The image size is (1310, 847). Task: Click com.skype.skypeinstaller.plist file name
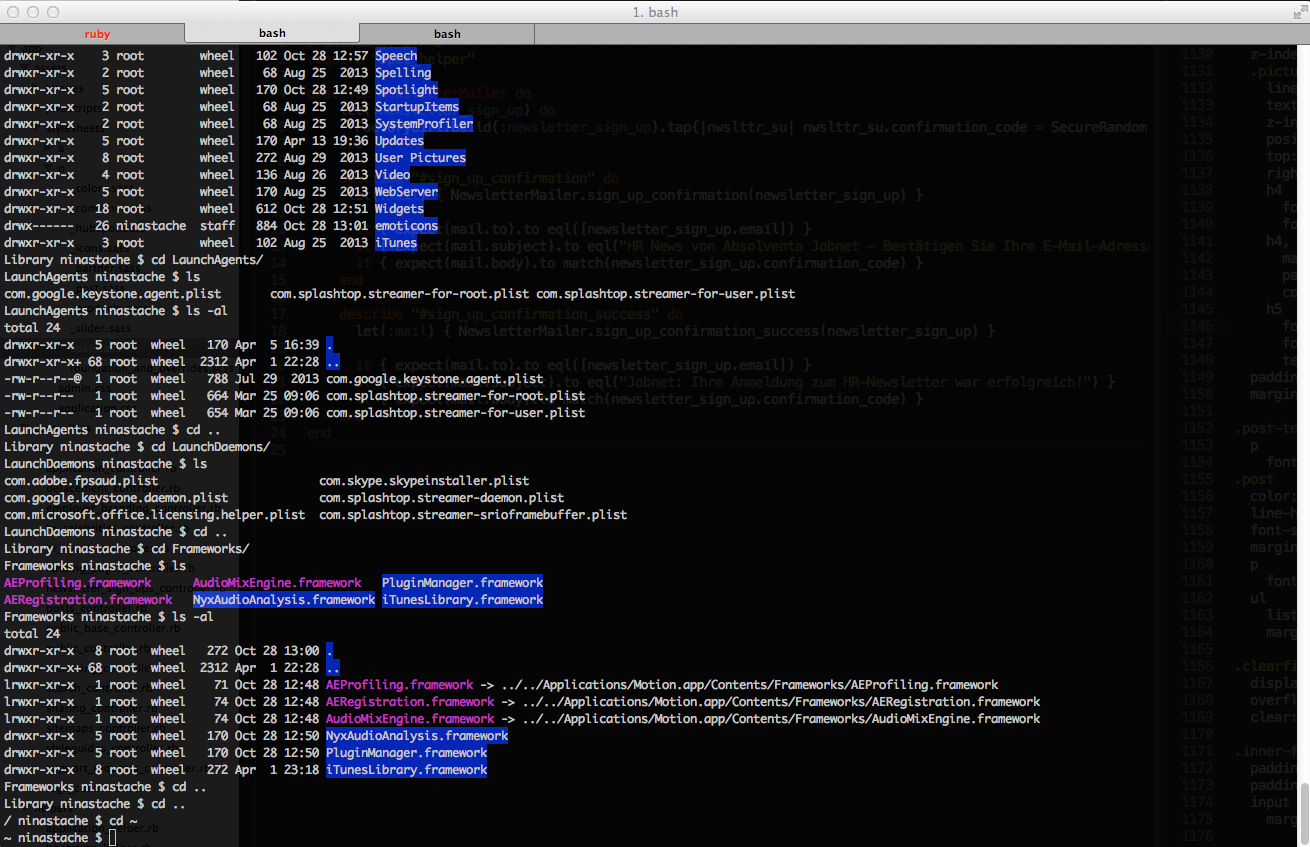424,481
